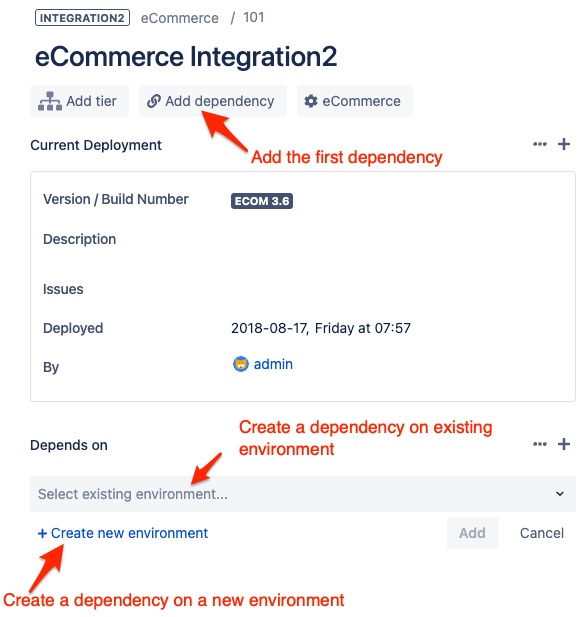Cancel adding the dependency
Image resolution: width=584 pixels, height=617 pixels.
[541, 533]
